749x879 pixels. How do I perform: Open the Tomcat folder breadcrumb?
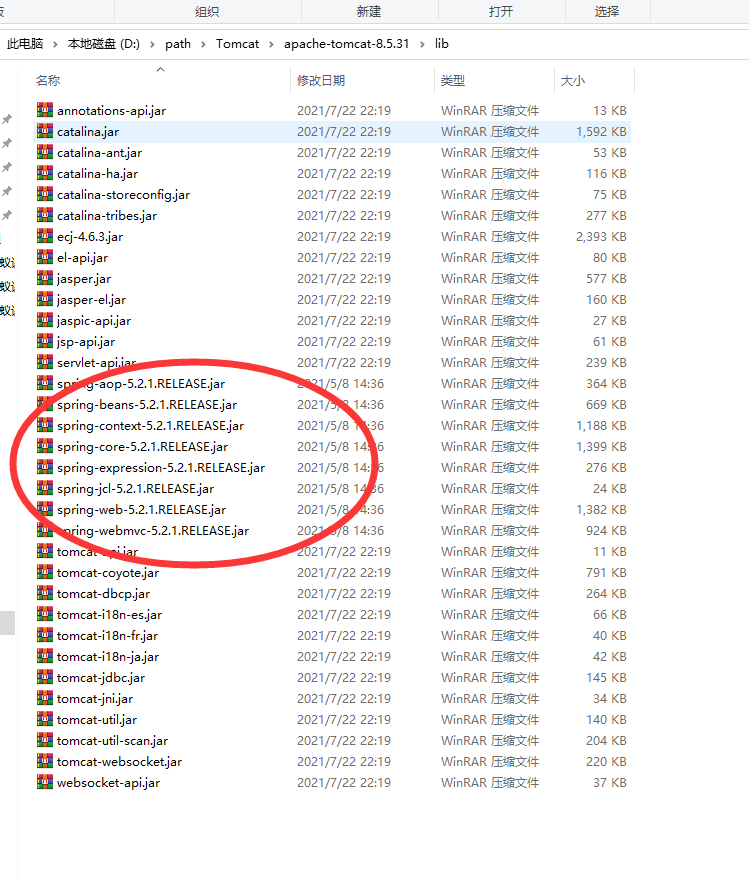(238, 44)
